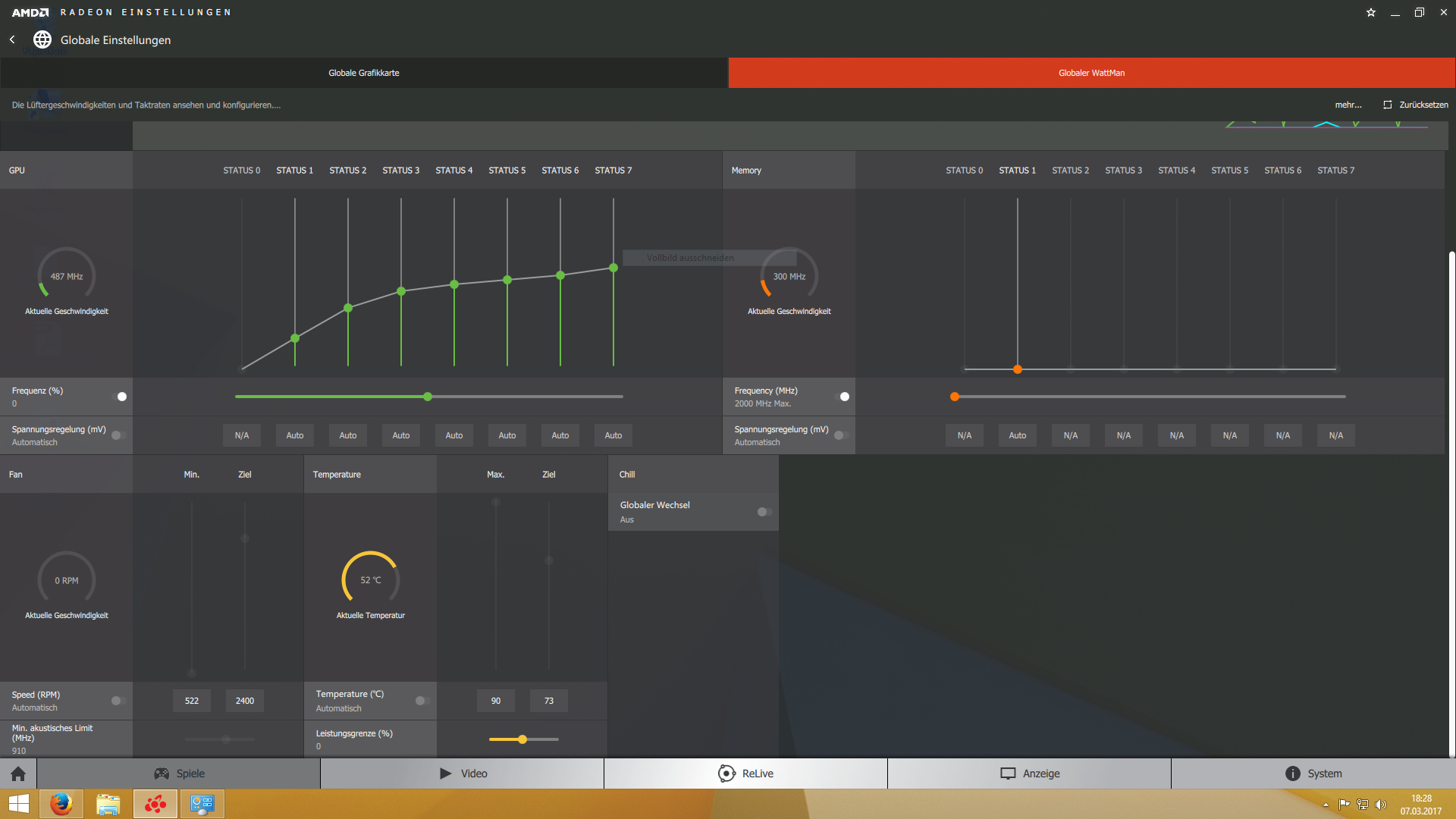Viewport: 1456px width, 819px height.
Task: Toggle Chill Globaler Wechsel switch
Action: 764,512
